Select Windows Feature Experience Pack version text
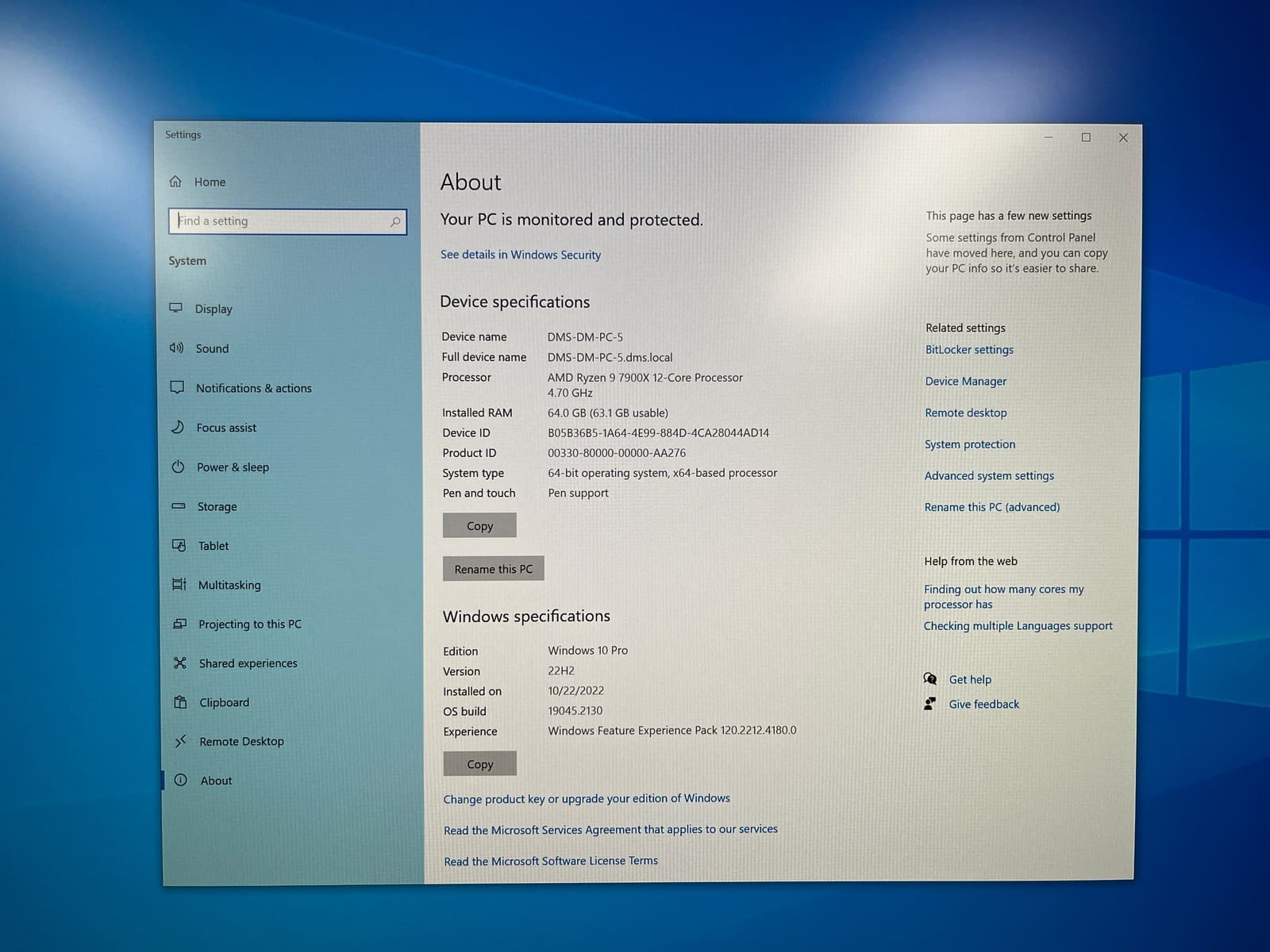Image resolution: width=1270 pixels, height=952 pixels. point(672,730)
